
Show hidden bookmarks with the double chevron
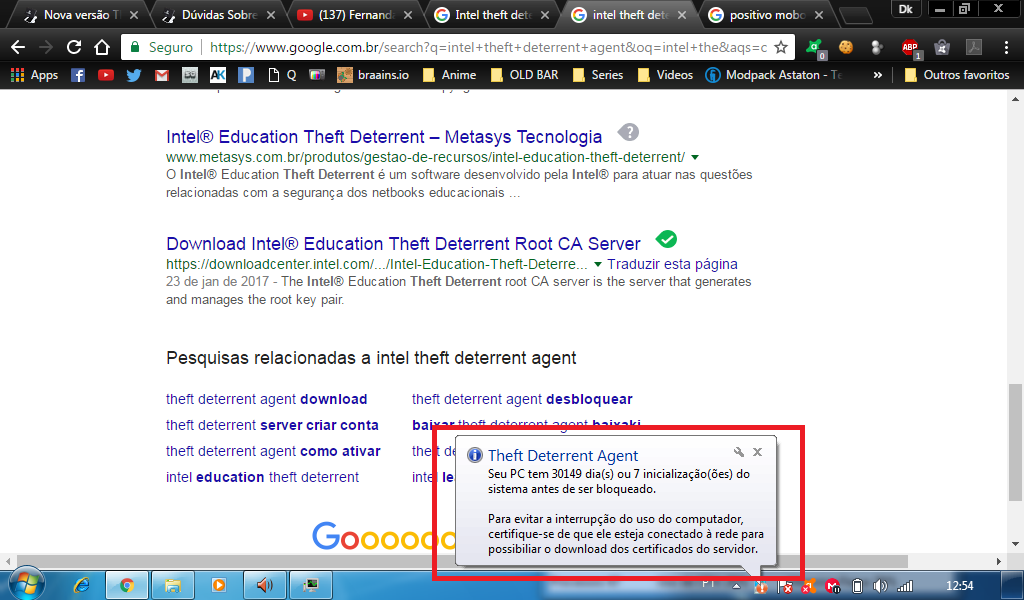pos(878,75)
